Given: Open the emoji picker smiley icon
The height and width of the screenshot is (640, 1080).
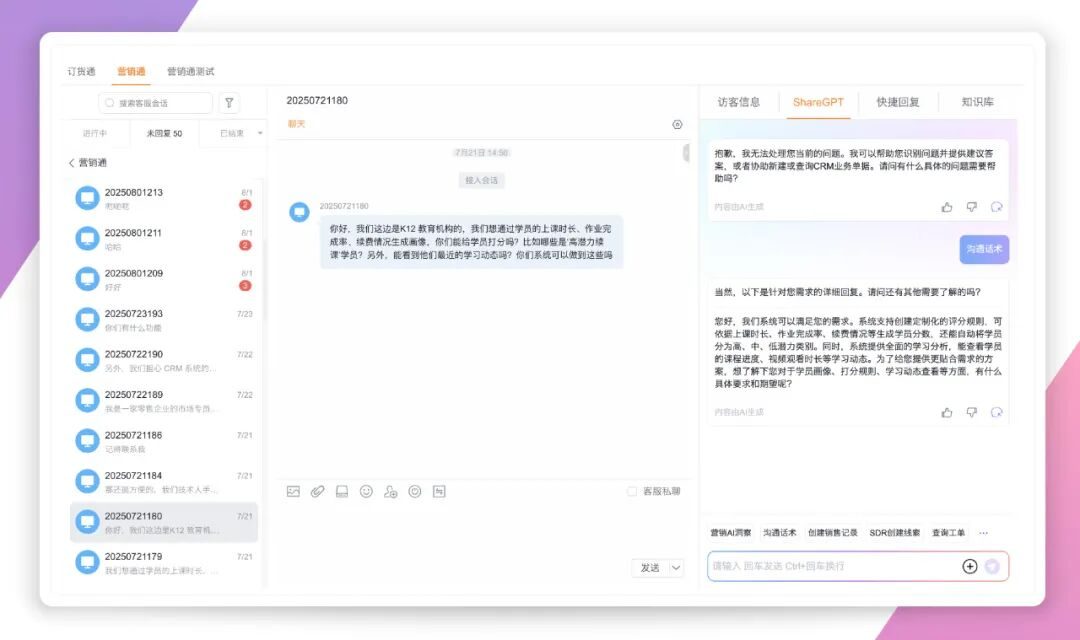Looking at the screenshot, I should (x=366, y=491).
